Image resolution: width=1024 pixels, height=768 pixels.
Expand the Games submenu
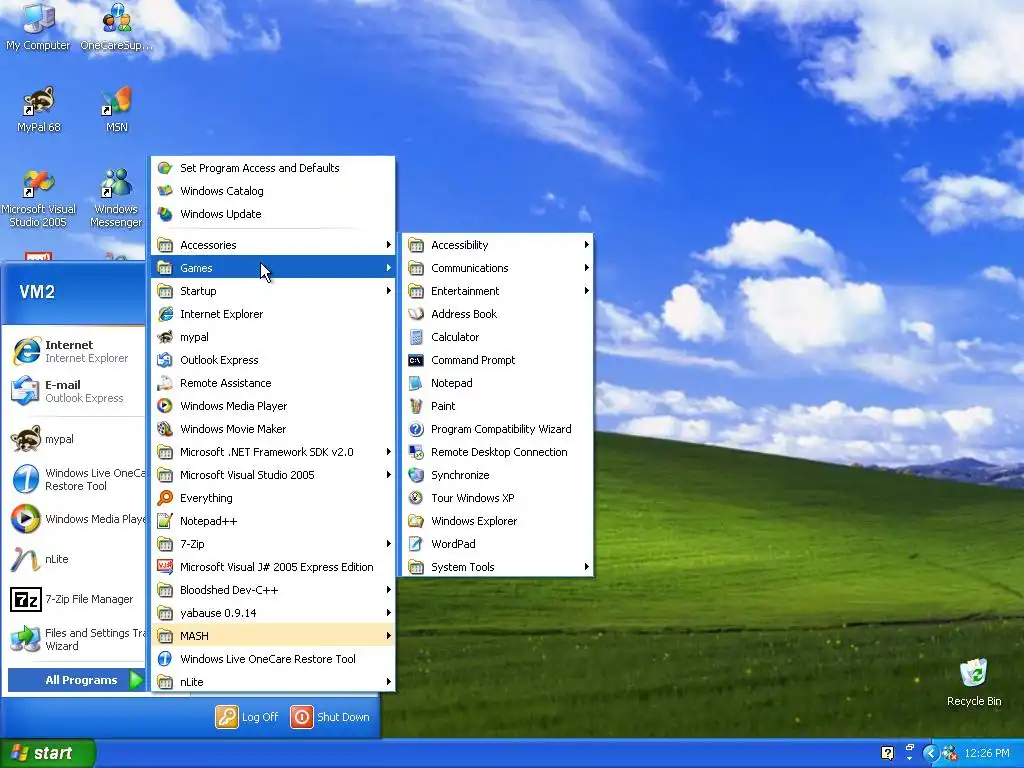273,268
